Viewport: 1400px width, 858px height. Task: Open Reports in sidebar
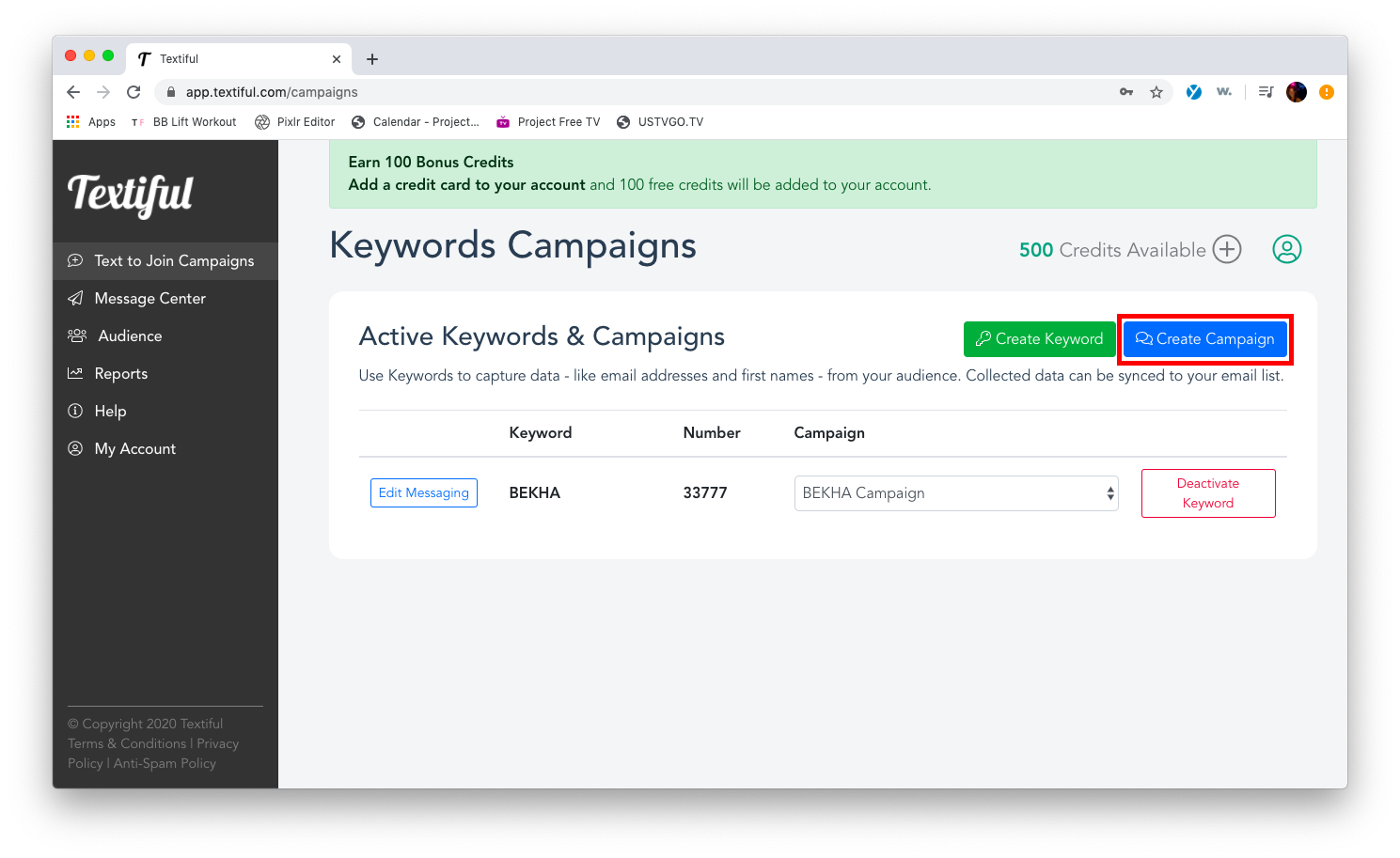[x=165, y=373]
